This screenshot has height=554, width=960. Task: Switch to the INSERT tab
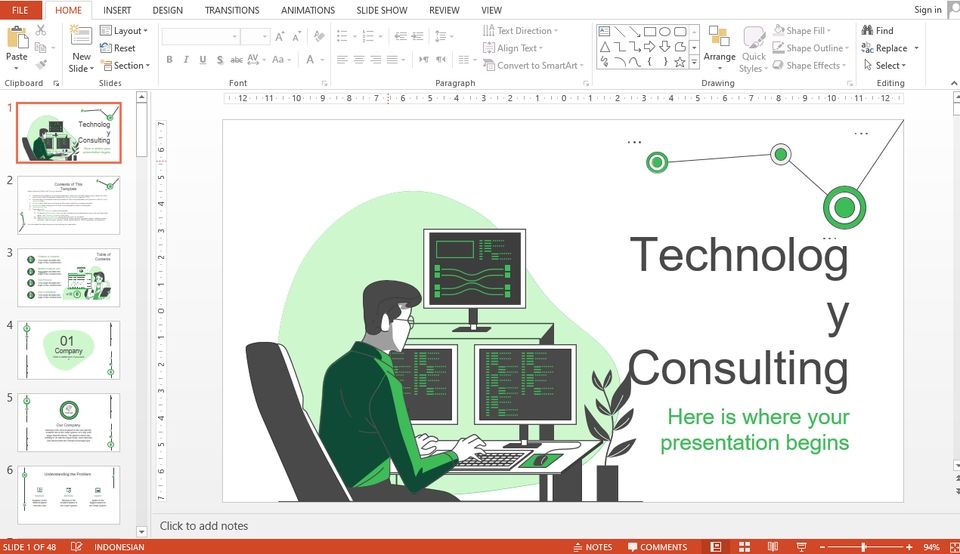point(117,10)
